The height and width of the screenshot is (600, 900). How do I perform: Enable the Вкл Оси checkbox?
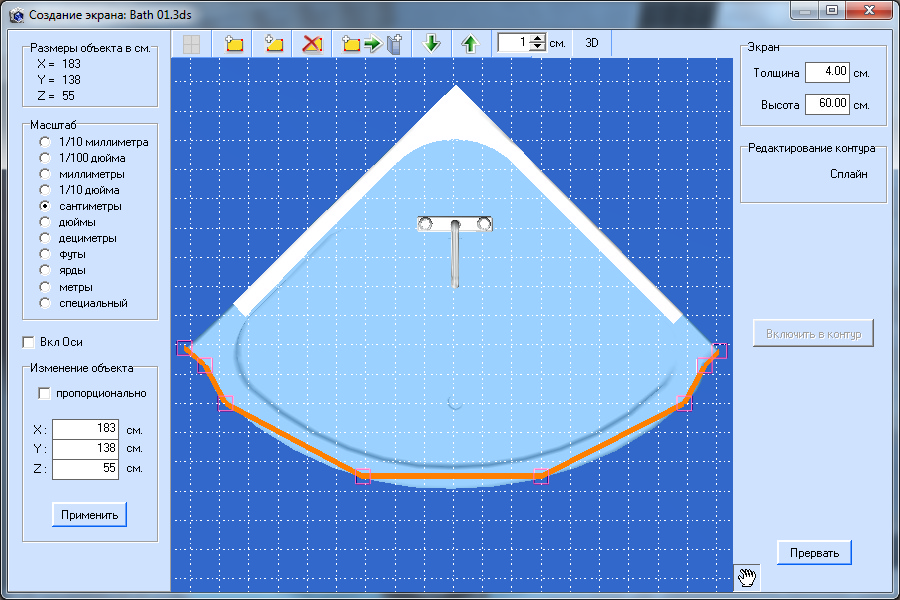click(x=29, y=342)
